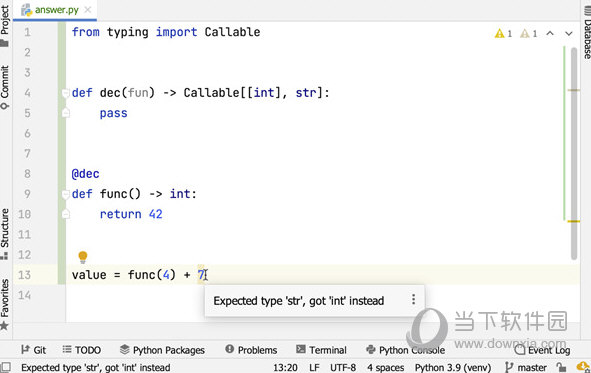591x373 pixels.
Task: Toggle tool window bars icon bottom-left
Action: point(6,367)
